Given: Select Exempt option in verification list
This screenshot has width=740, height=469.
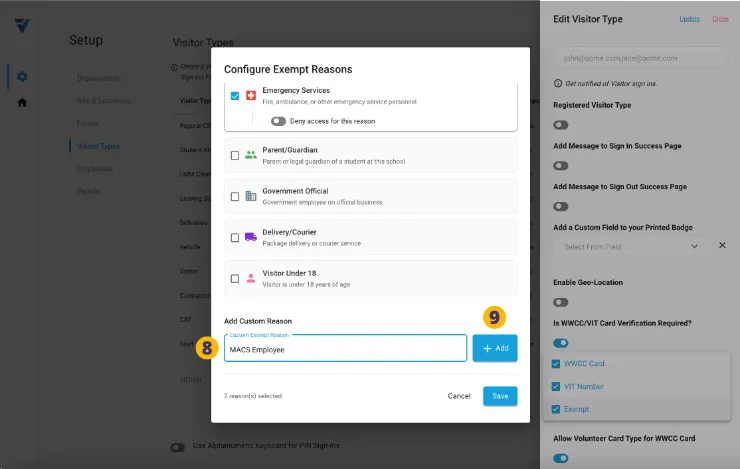Looking at the screenshot, I should coord(559,409).
